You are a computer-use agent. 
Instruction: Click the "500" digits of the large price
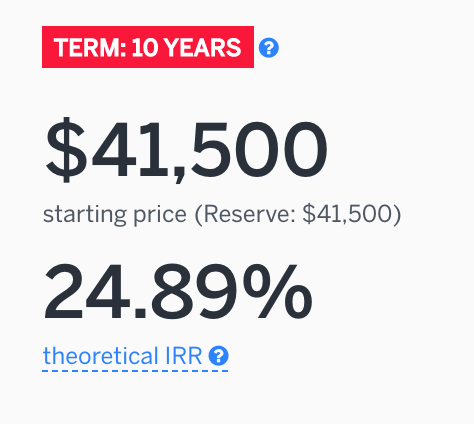[259, 150]
